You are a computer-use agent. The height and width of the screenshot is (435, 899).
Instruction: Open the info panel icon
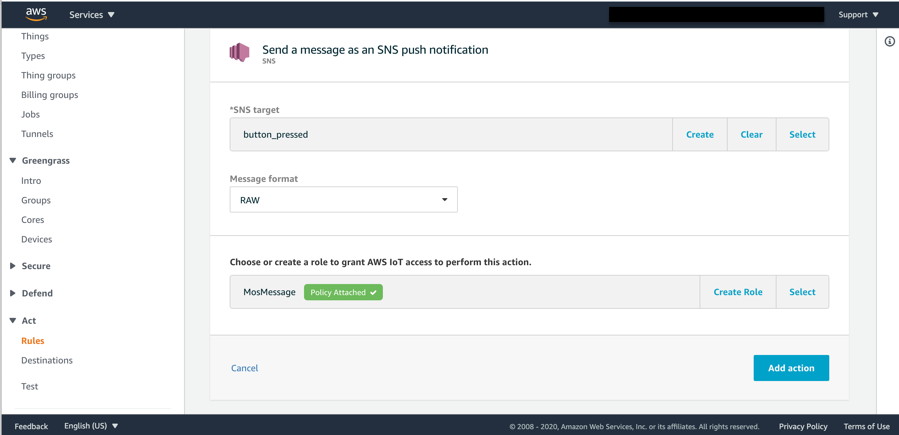890,41
